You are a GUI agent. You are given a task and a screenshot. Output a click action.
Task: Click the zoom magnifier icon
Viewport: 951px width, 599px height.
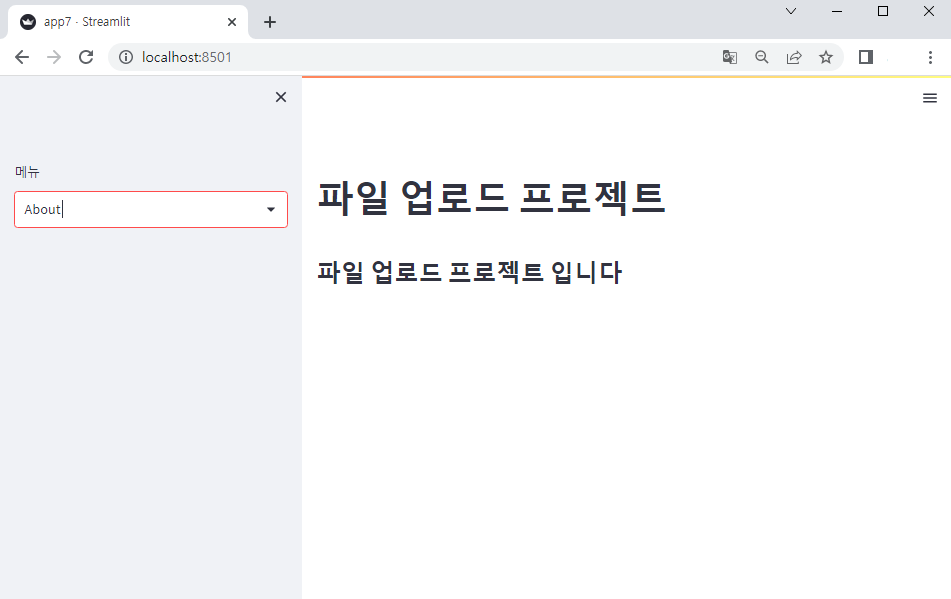click(762, 57)
